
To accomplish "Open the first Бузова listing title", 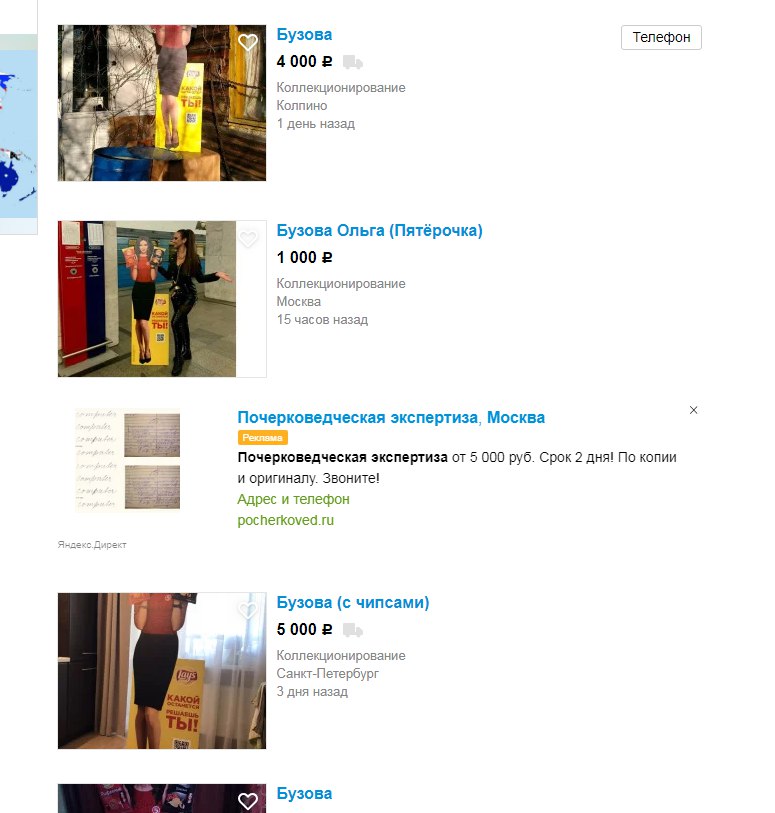I will (x=304, y=35).
